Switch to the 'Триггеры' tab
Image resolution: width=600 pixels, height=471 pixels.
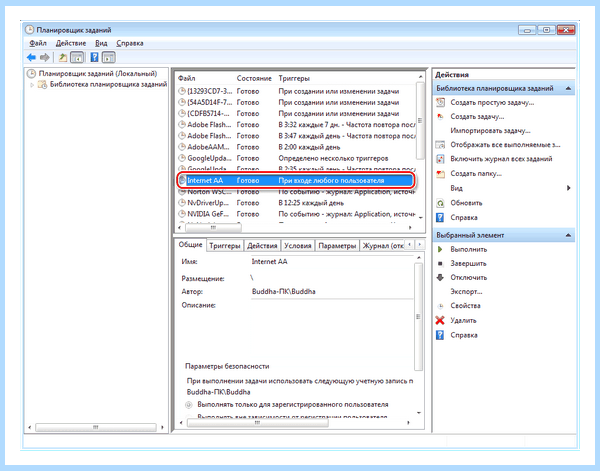[225, 246]
